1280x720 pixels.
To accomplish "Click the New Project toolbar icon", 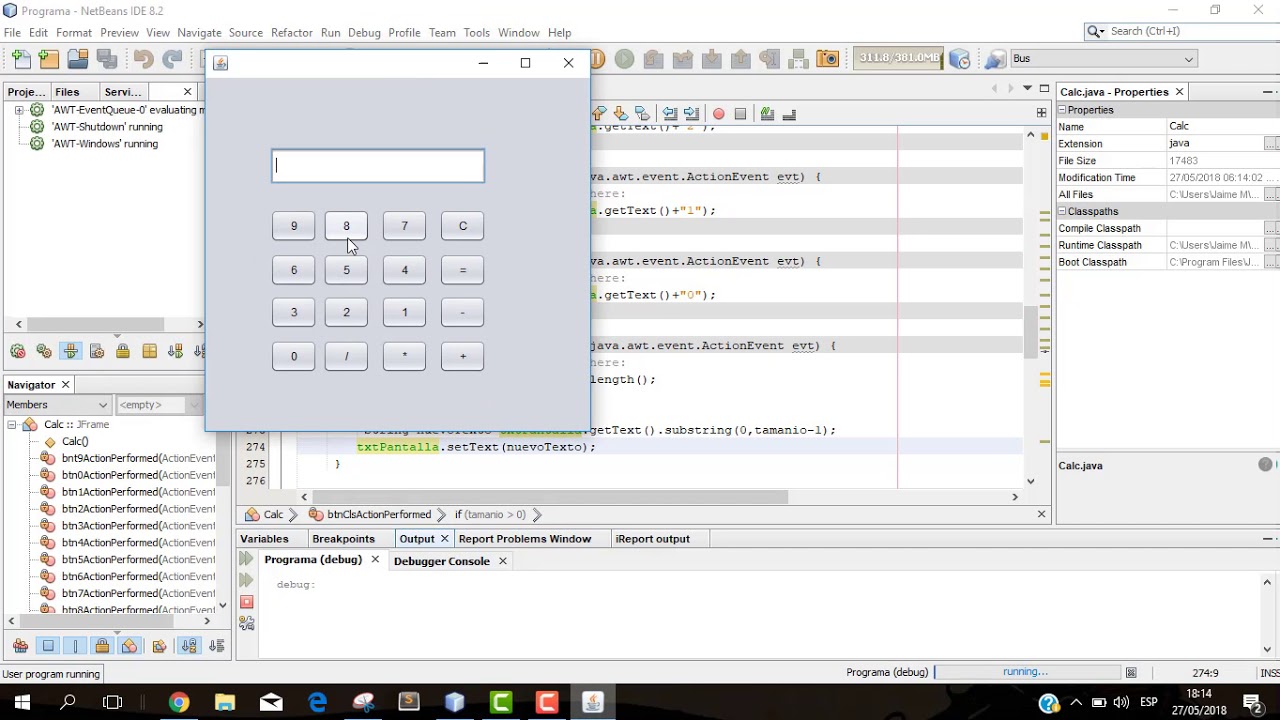I will (x=48, y=59).
